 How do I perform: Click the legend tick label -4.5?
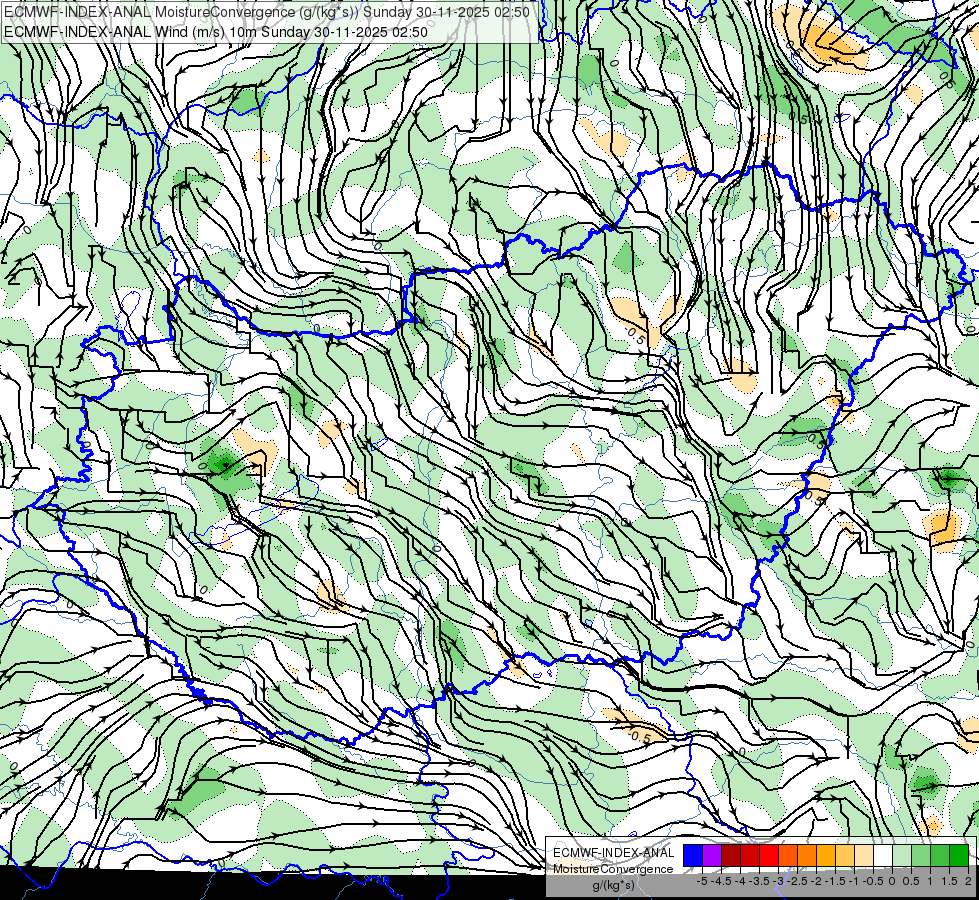pos(721,881)
